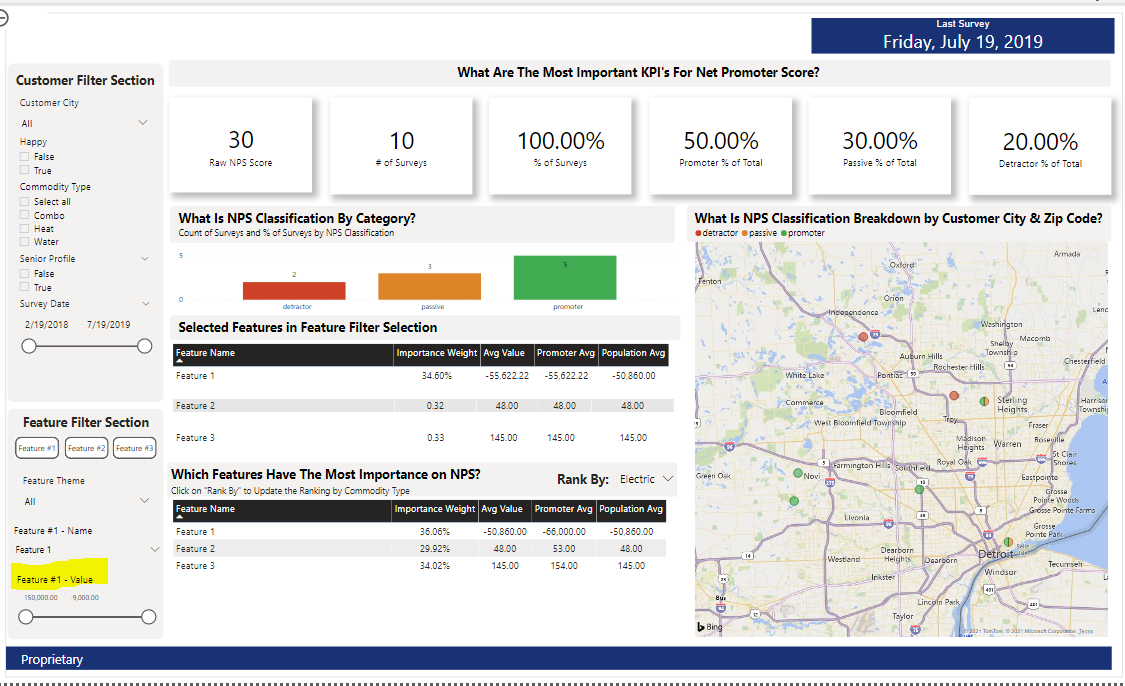
Task: Sort Selected Features table by Importance Weight
Action: click(x=436, y=353)
